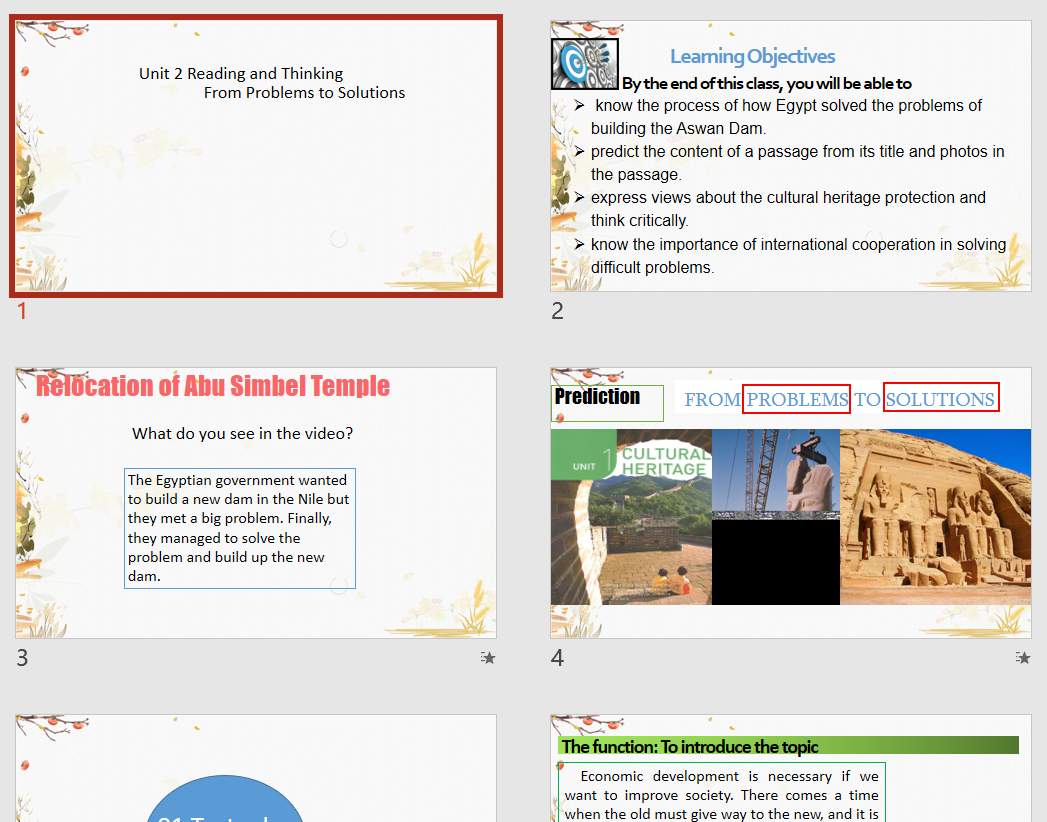Click the target dartboard icon on Learning Objectives slide
The image size is (1047, 822).
tap(584, 64)
